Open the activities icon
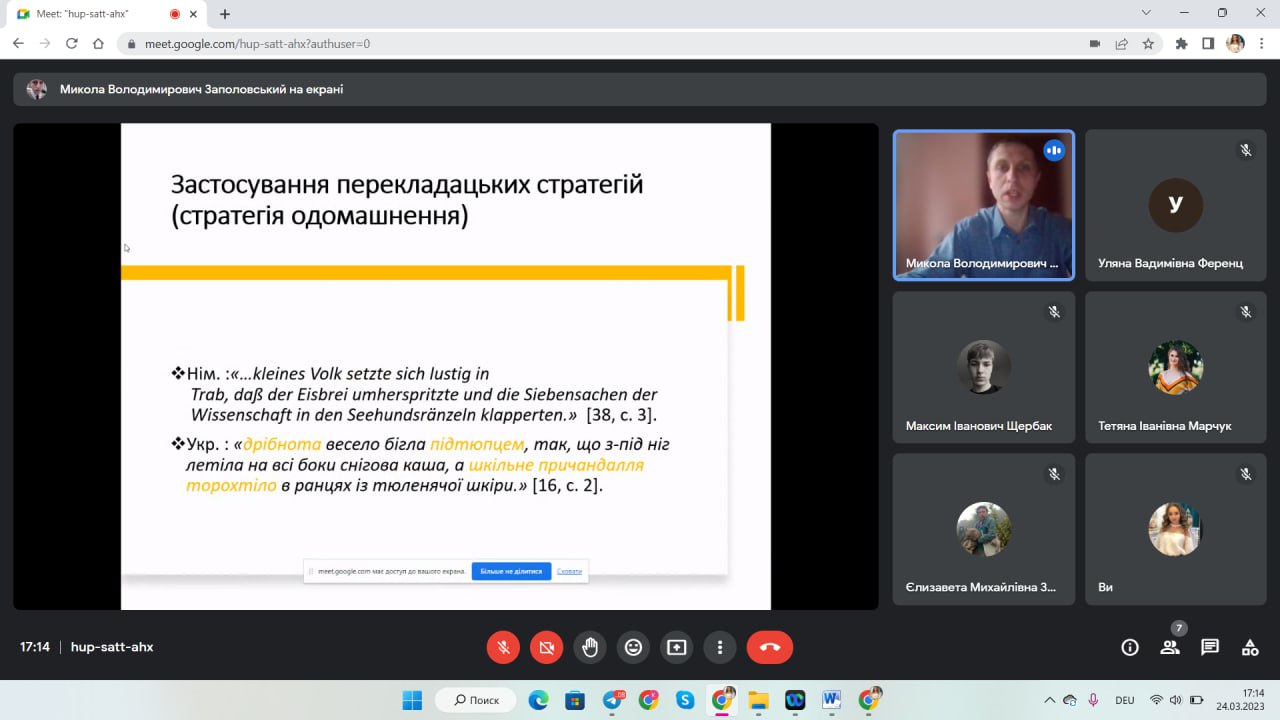The height and width of the screenshot is (720, 1280). coord(1250,647)
